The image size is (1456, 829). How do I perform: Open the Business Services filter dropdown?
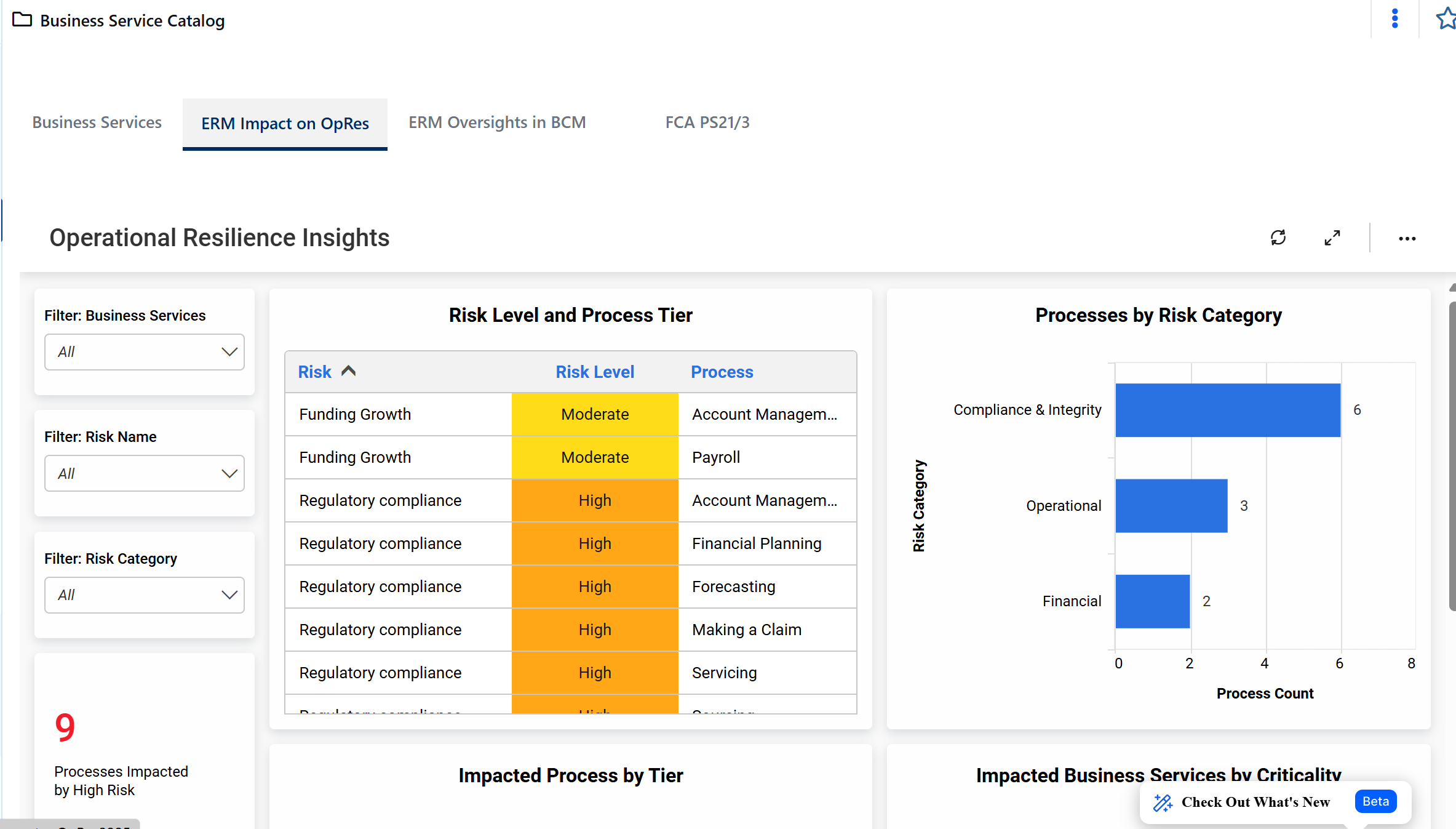(145, 352)
